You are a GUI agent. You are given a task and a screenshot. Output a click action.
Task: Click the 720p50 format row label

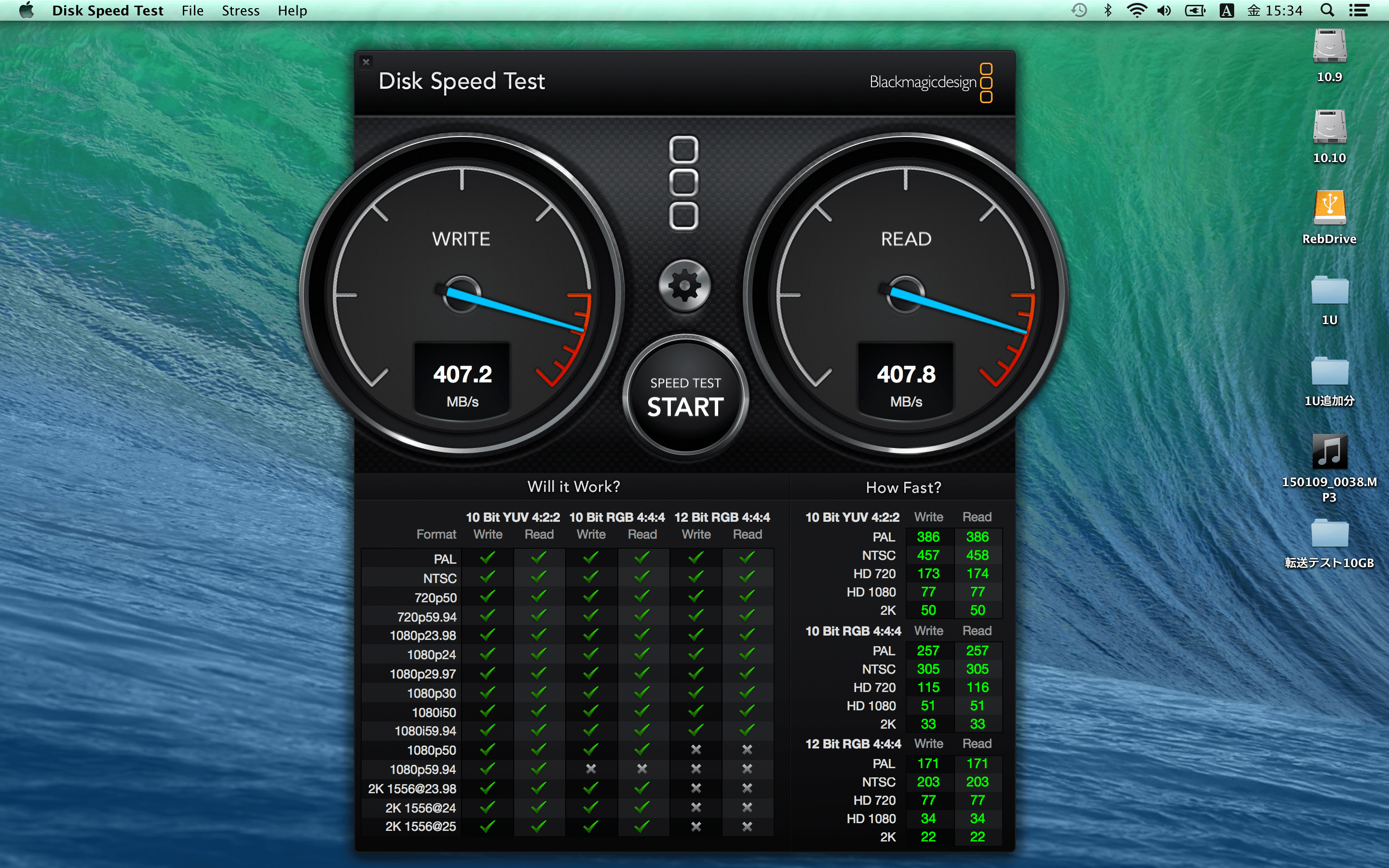(x=435, y=597)
